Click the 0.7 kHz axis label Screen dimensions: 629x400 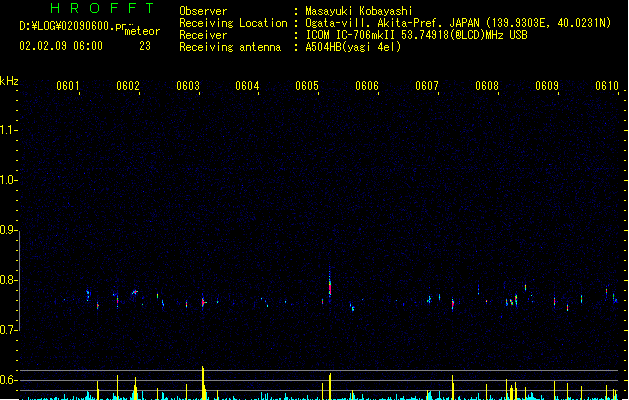click(x=8, y=330)
